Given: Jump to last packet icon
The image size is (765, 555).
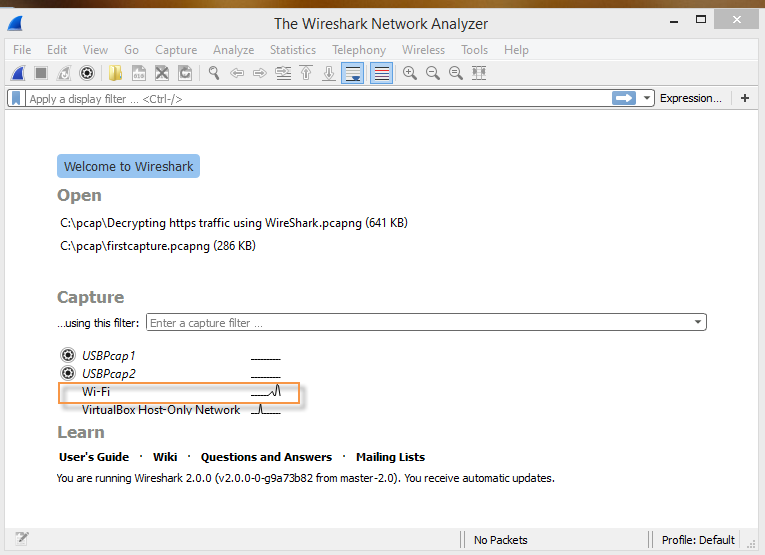Looking at the screenshot, I should click(x=329, y=73).
